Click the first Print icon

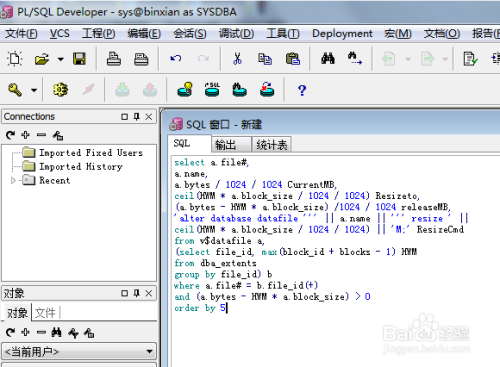click(114, 59)
